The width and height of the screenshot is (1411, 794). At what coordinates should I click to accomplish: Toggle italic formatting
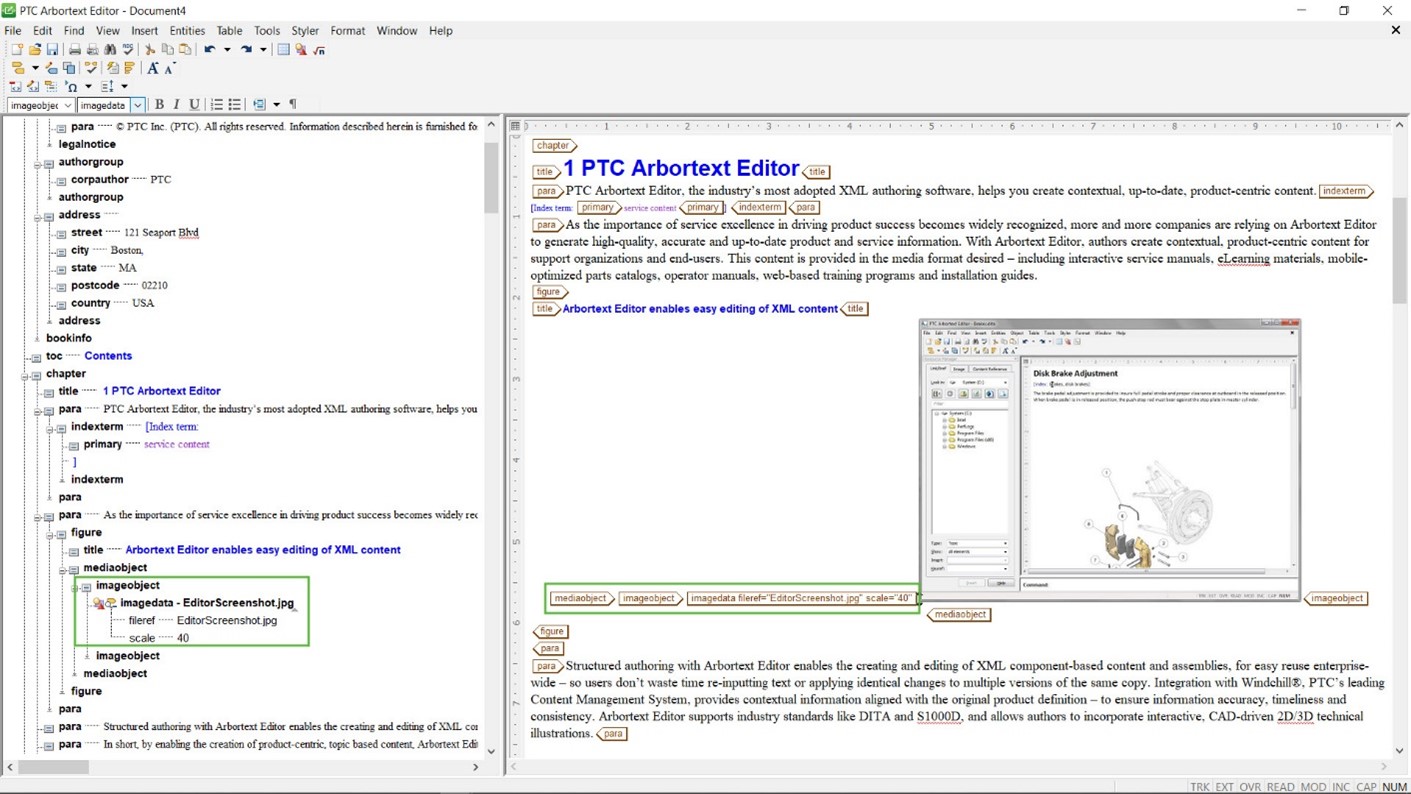176,105
